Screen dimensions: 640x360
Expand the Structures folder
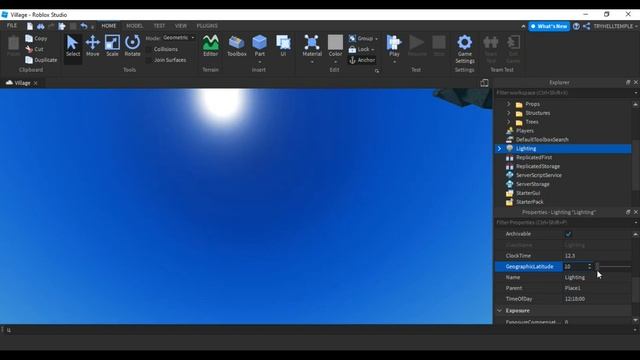point(509,113)
